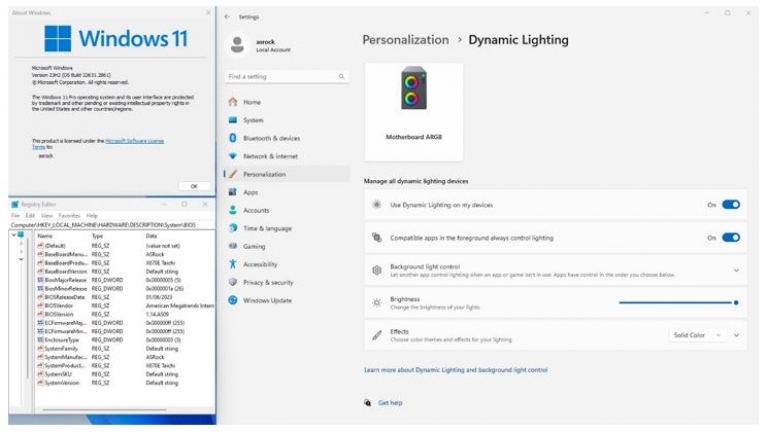Screen dimensions: 768x432
Task: Open Edit menu in Registry Editor
Action: (30, 216)
